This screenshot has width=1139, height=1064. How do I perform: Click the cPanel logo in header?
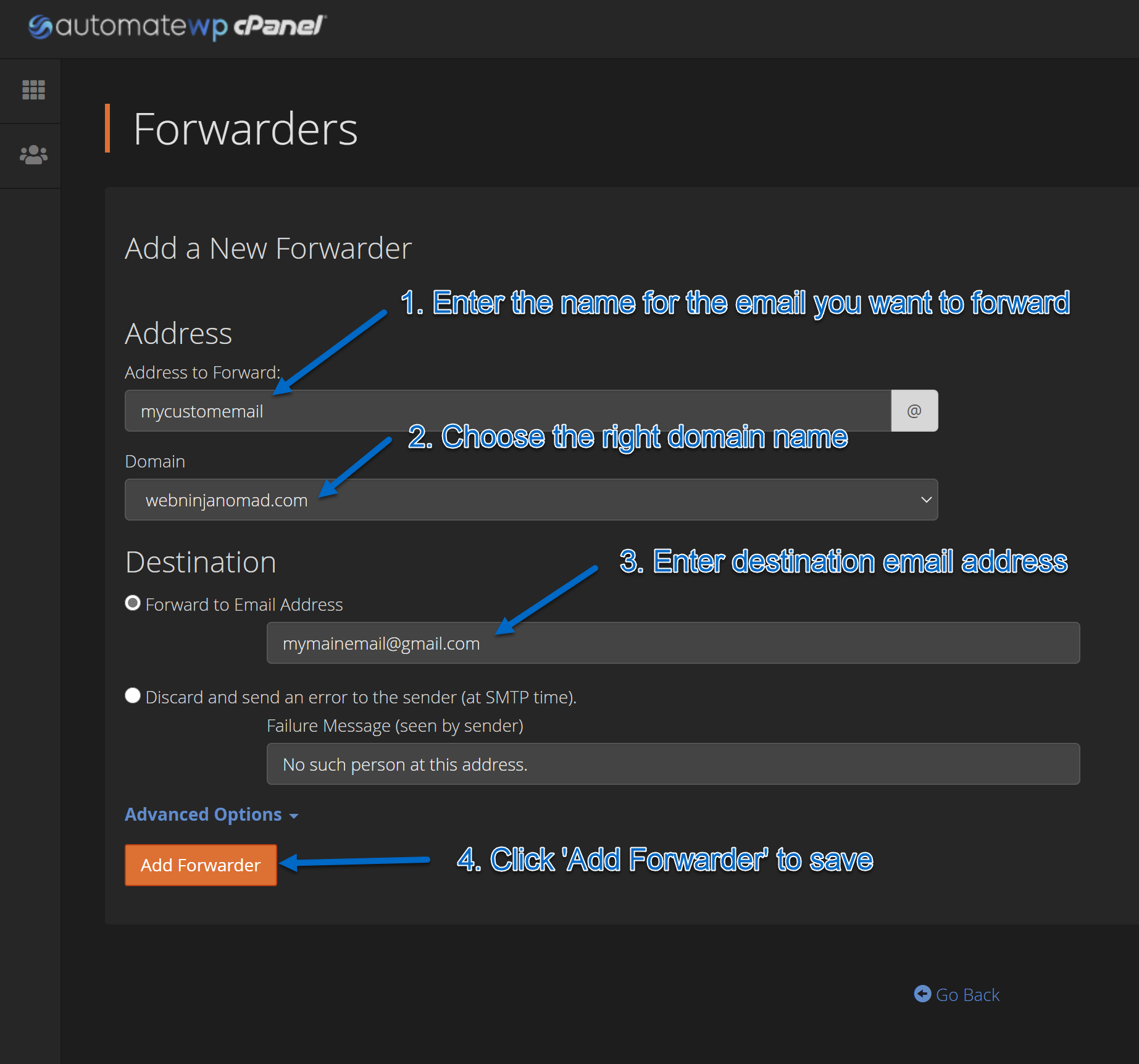(280, 26)
